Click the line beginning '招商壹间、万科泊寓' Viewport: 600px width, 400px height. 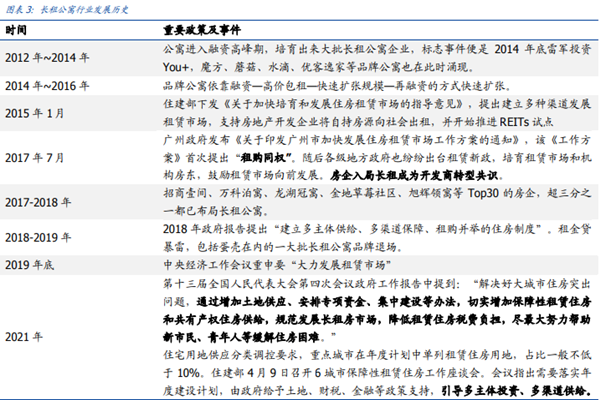pyautogui.click(x=377, y=193)
